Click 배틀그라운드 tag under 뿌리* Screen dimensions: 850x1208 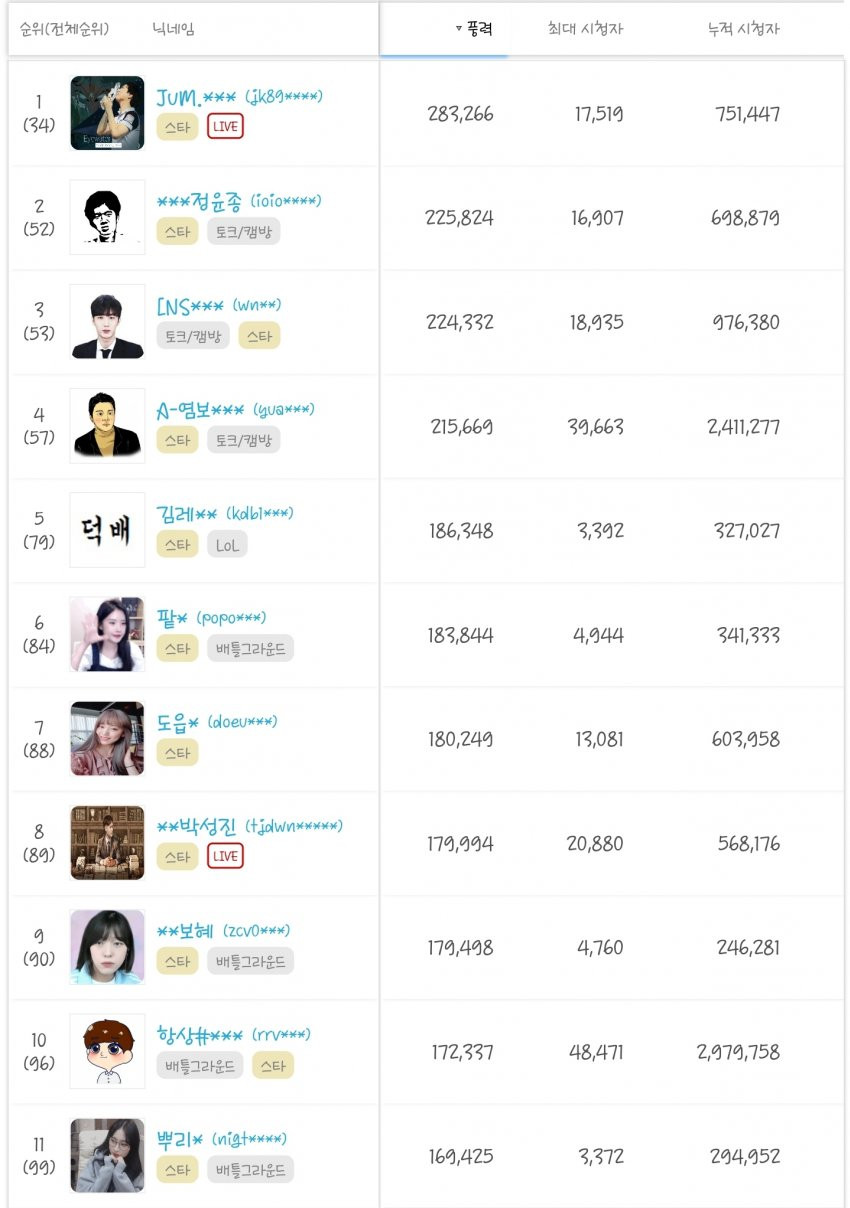coord(250,1169)
